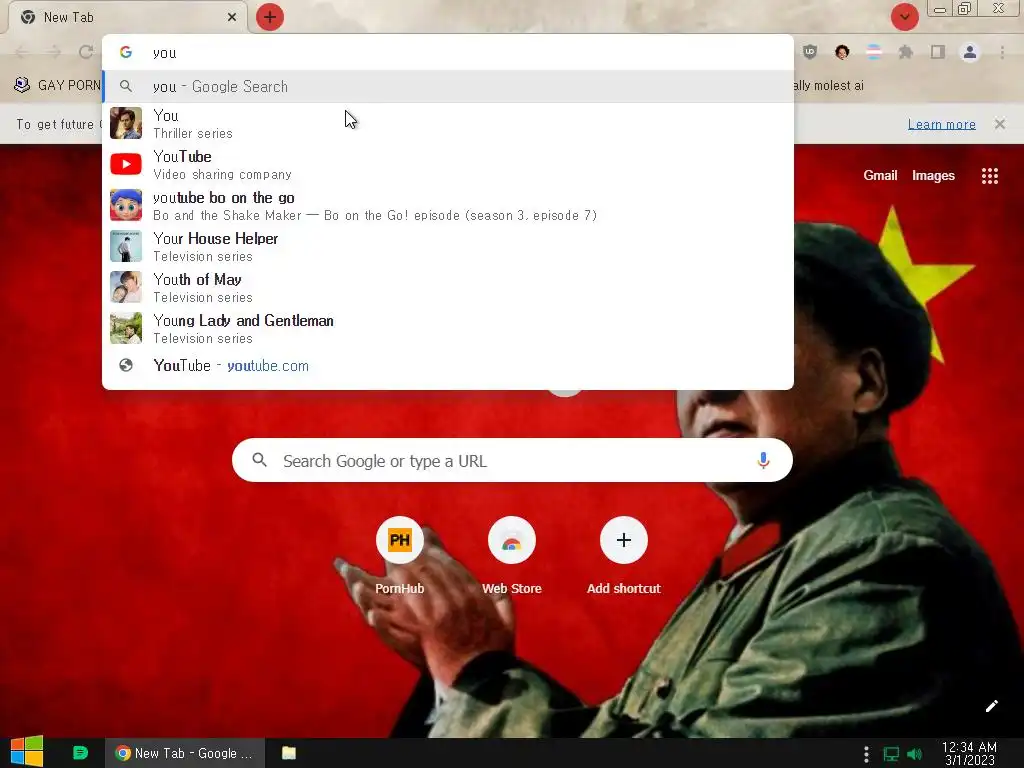Open the Images link
Viewport: 1024px width, 768px height.
933,176
